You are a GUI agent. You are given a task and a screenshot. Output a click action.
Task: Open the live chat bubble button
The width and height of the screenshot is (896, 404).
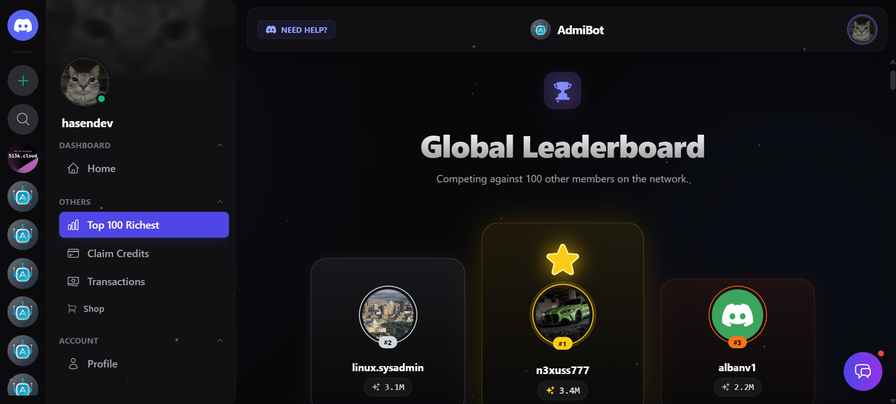pos(862,371)
